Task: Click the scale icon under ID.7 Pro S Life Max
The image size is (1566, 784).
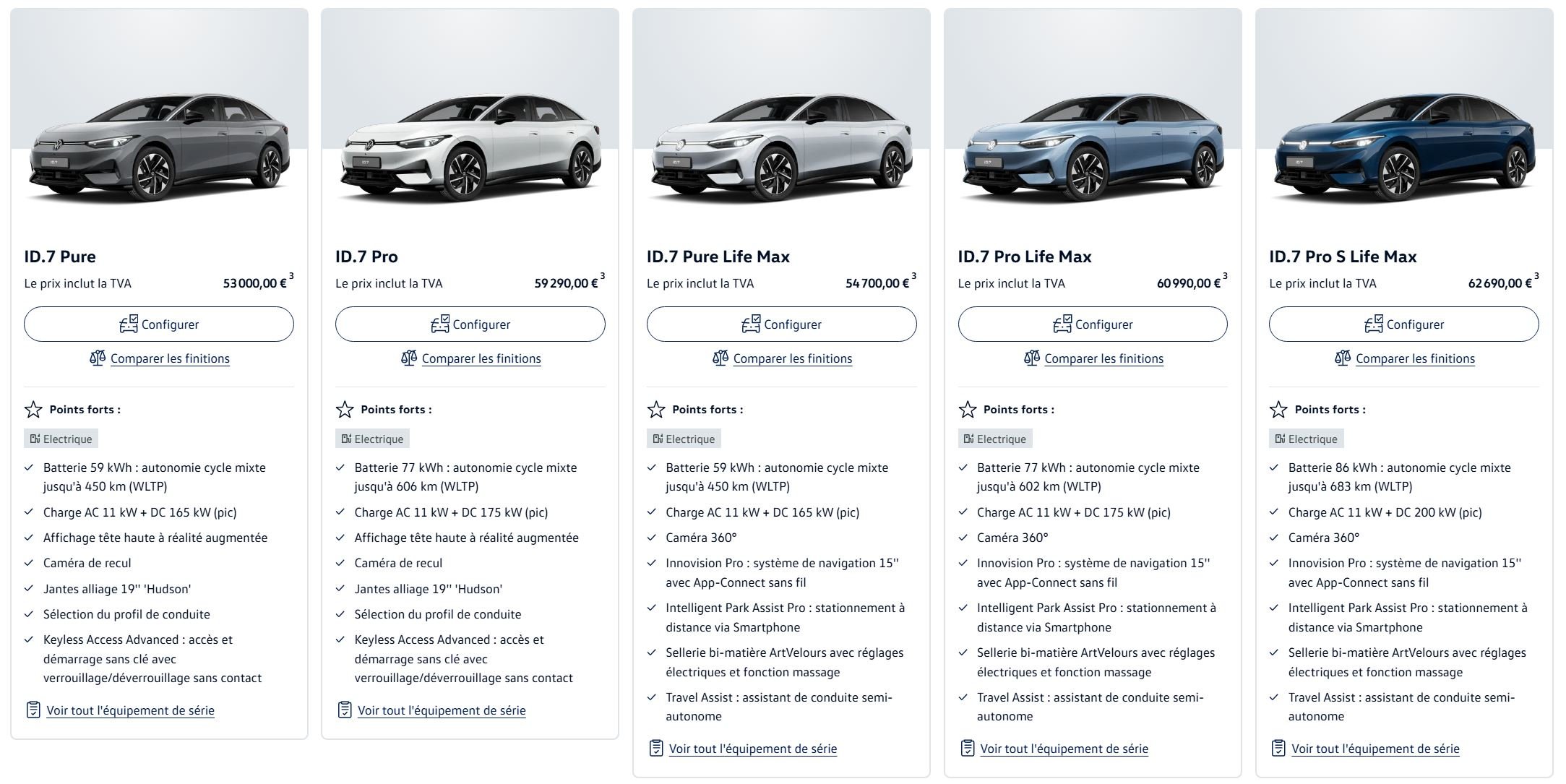Action: pos(1343,358)
